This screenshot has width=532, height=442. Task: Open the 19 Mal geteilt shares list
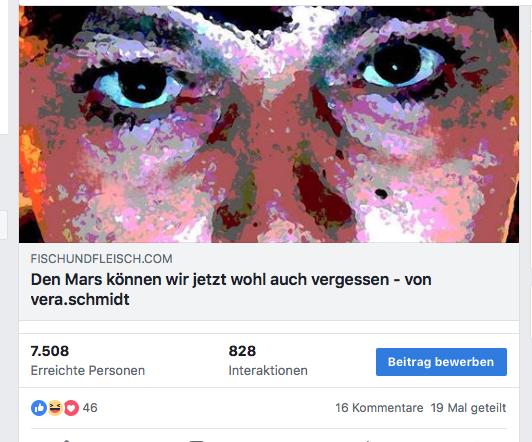[468, 408]
